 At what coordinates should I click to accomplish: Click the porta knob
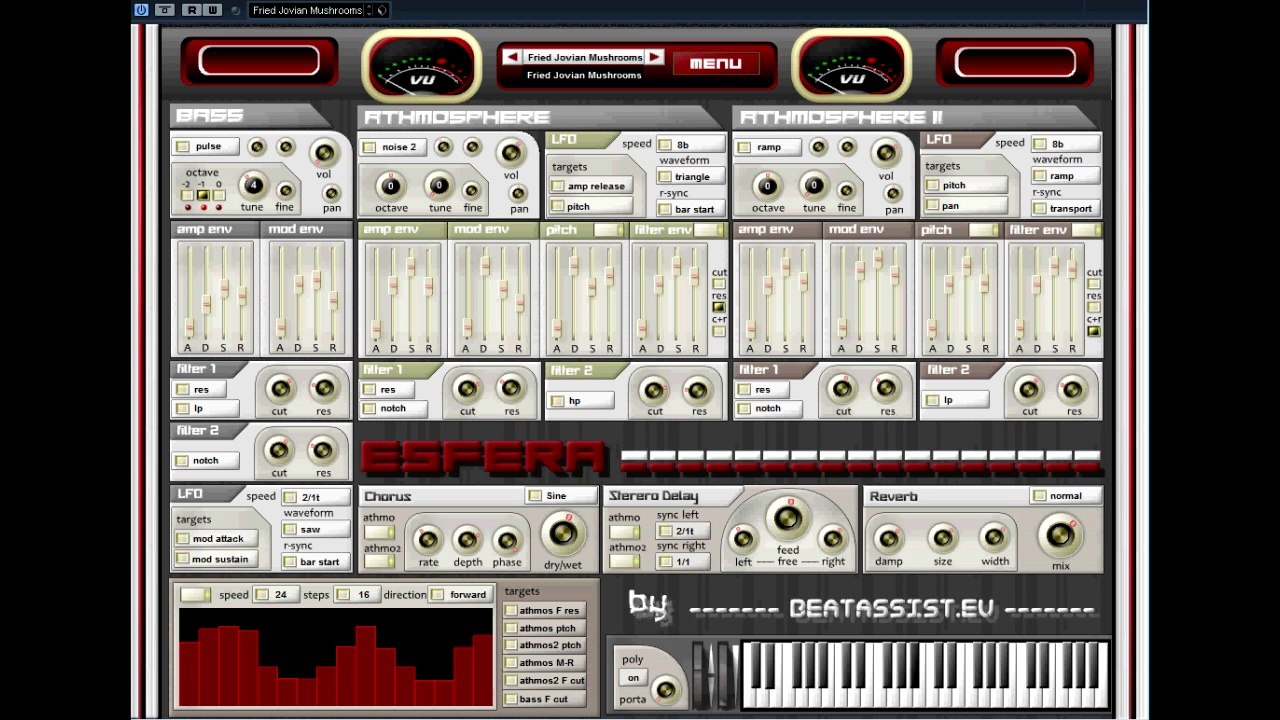tap(665, 690)
